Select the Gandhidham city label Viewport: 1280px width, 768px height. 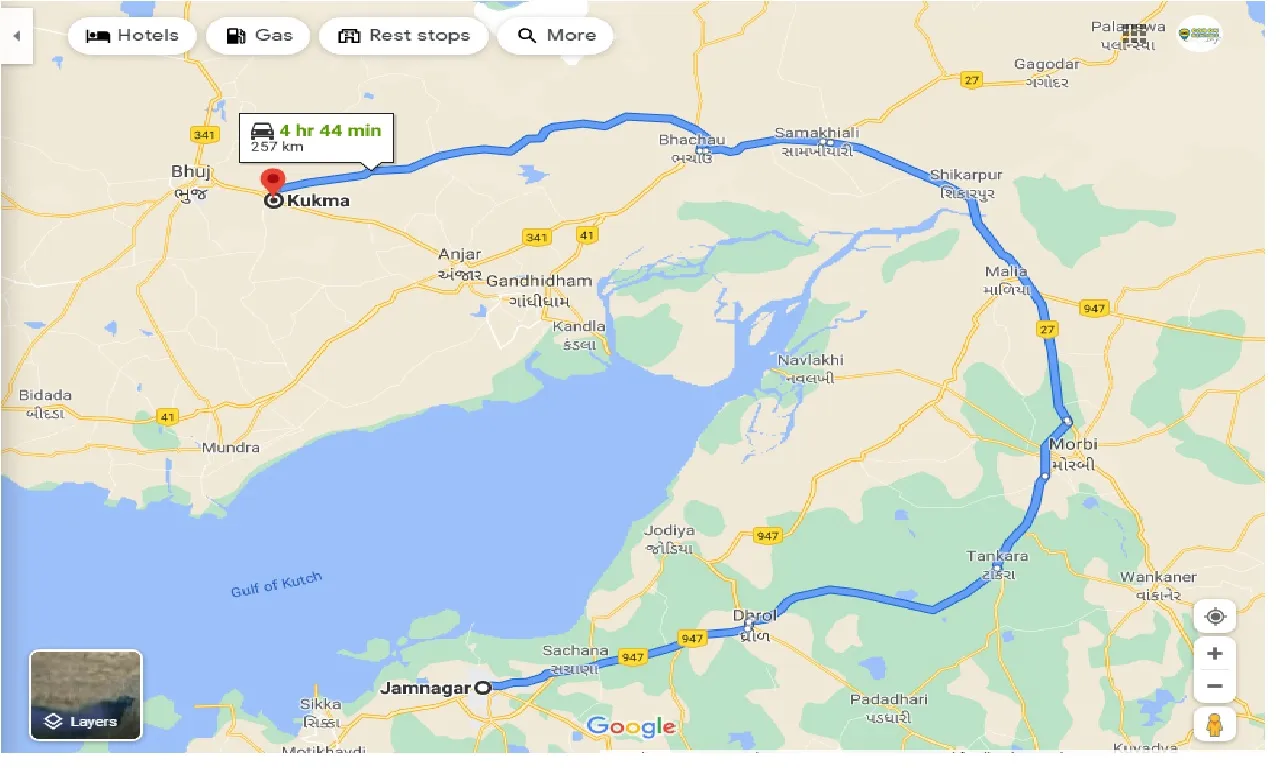pos(539,281)
